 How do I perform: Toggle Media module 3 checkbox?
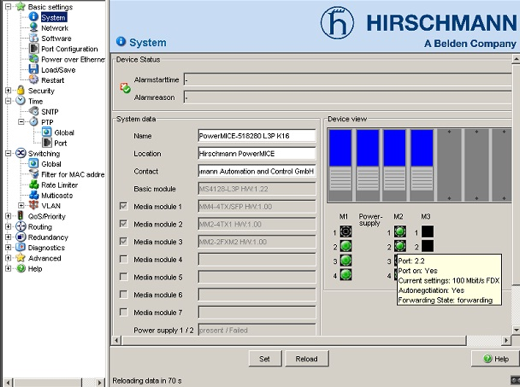pyautogui.click(x=123, y=241)
